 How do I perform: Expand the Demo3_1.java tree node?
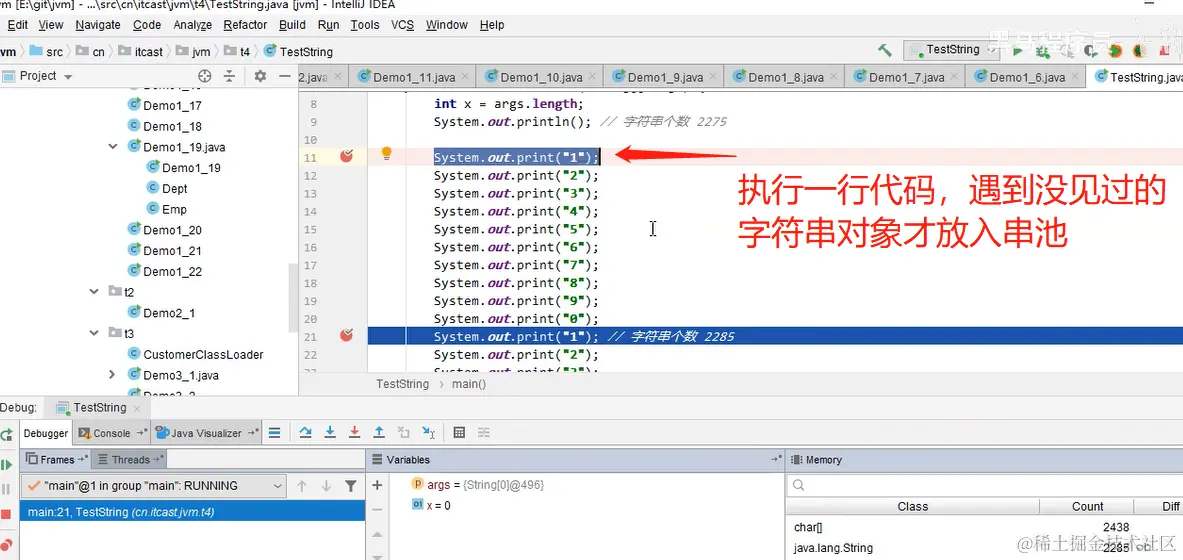tap(112, 374)
